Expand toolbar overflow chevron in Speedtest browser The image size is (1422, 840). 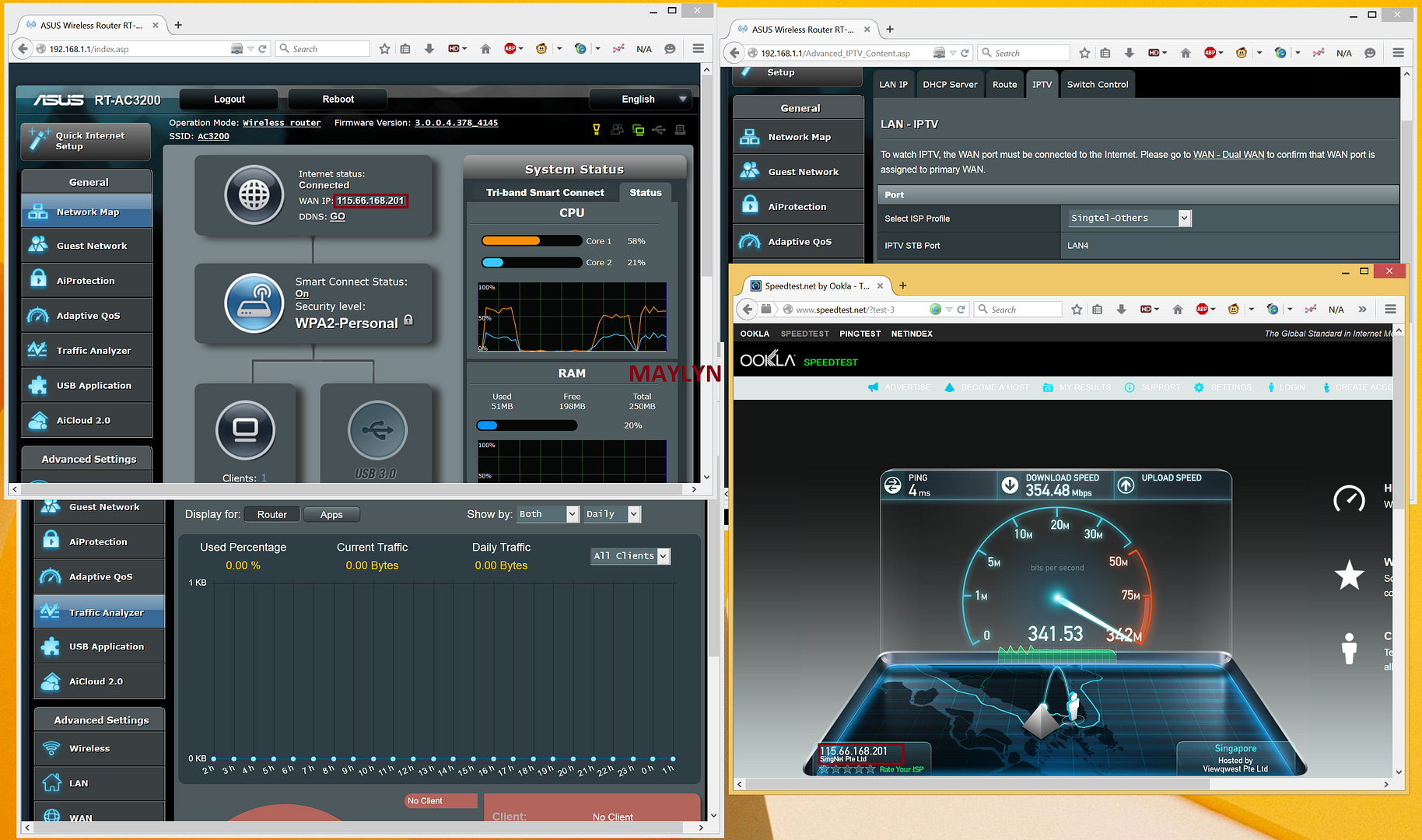pyautogui.click(x=1362, y=310)
